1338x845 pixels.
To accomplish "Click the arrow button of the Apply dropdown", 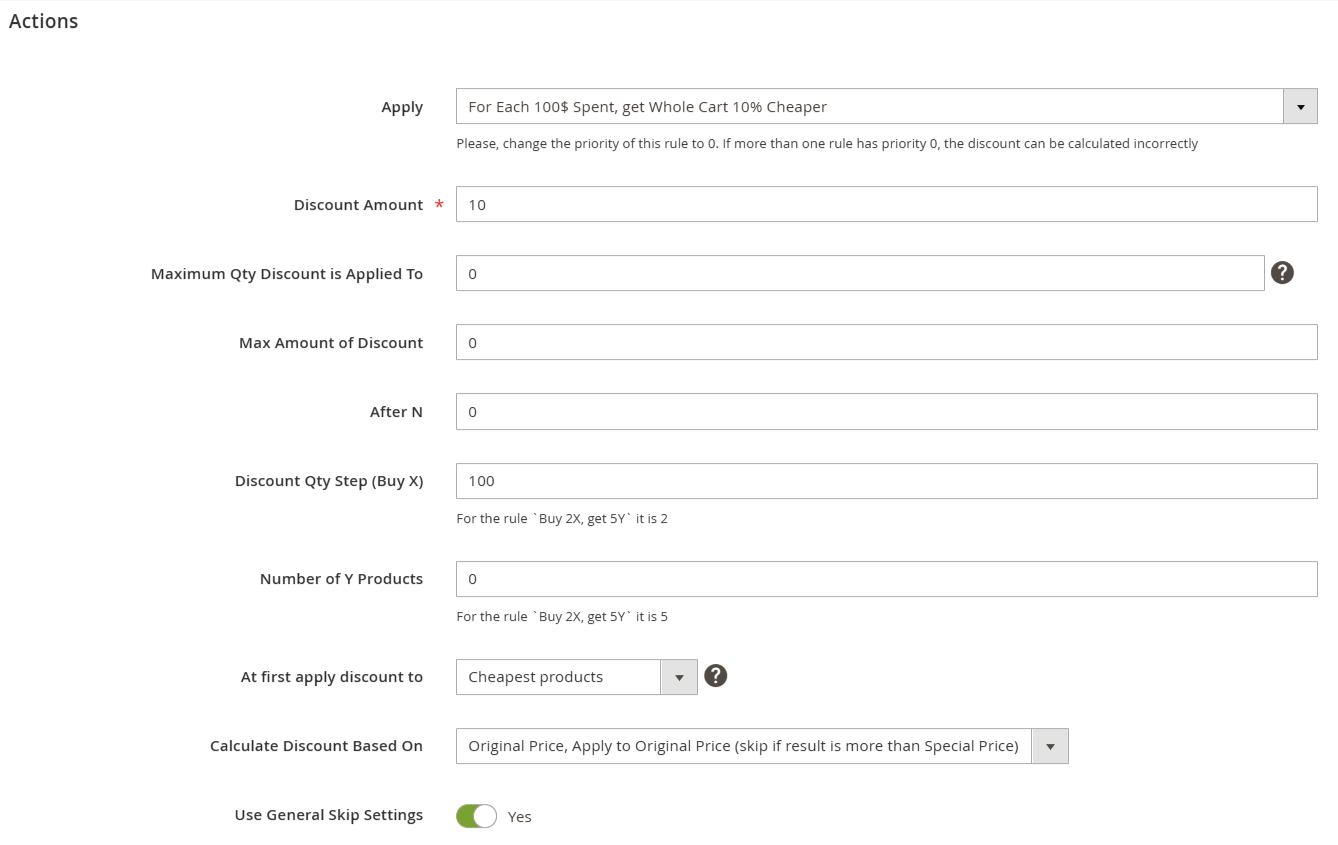I will tap(1300, 106).
